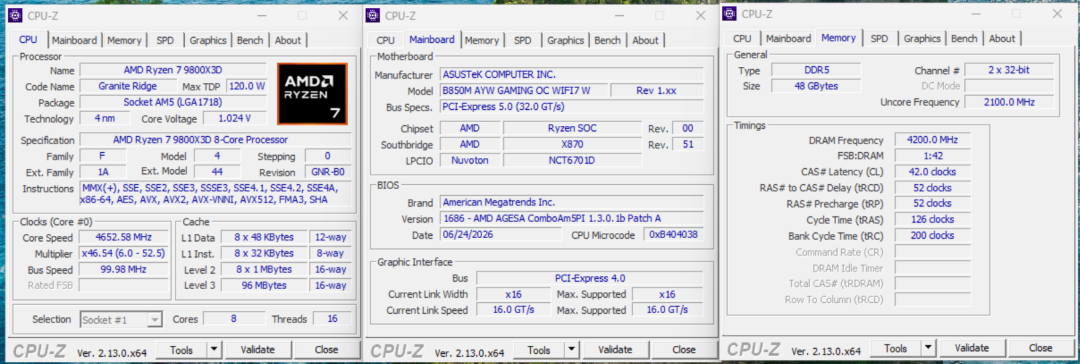The image size is (1080, 364).
Task: Open Tools dropdown arrow in Mainboard window
Action: tap(571, 350)
